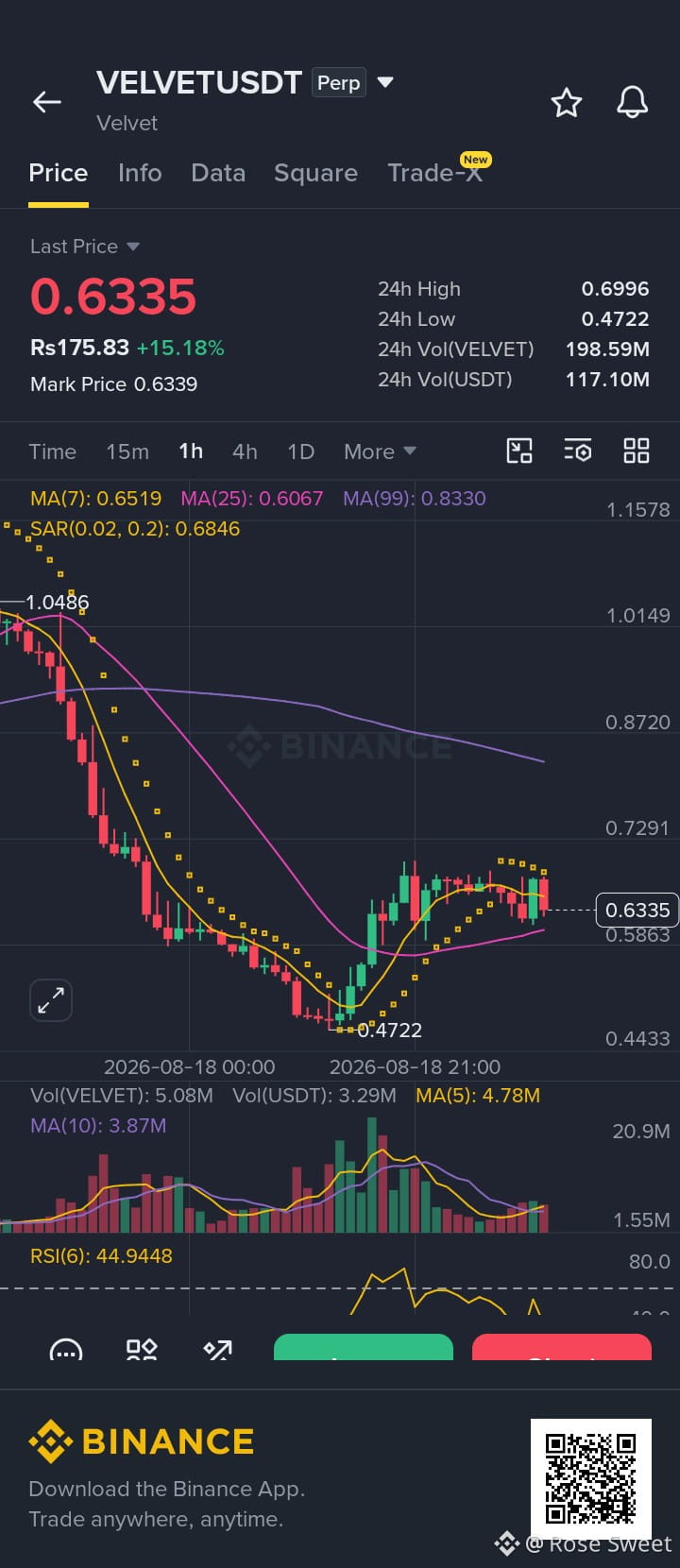Open VELVETUSDT pair selector dropdown arrow
680x1568 pixels.
point(385,82)
